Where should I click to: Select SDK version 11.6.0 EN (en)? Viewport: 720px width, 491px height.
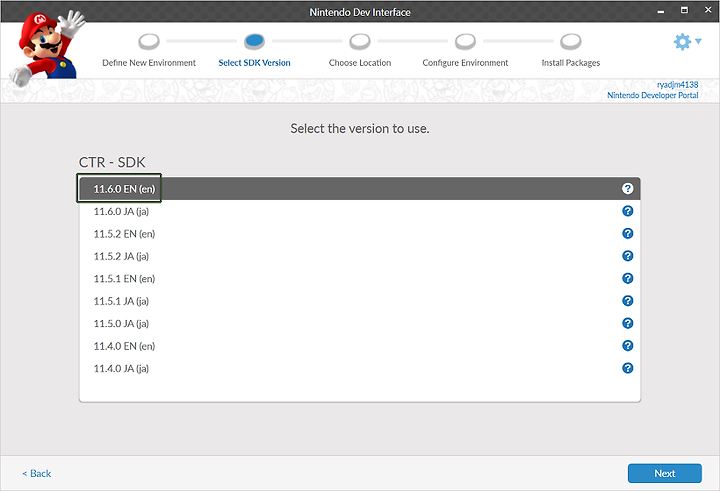tap(360, 189)
